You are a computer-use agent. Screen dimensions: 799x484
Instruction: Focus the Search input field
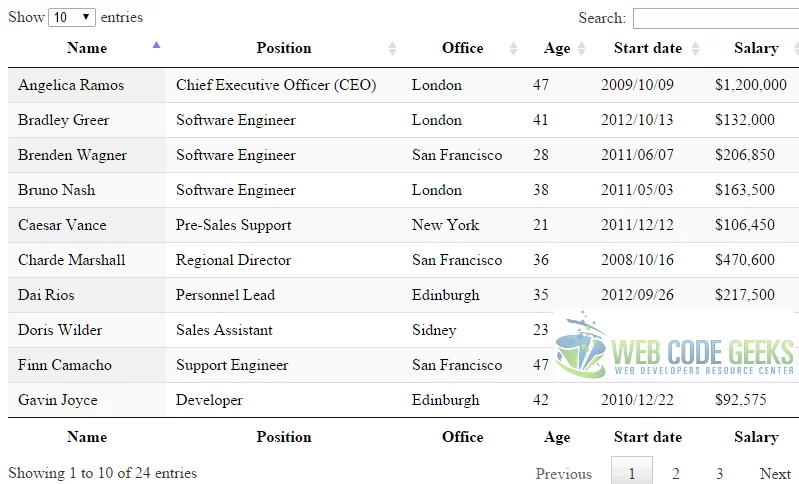point(715,18)
